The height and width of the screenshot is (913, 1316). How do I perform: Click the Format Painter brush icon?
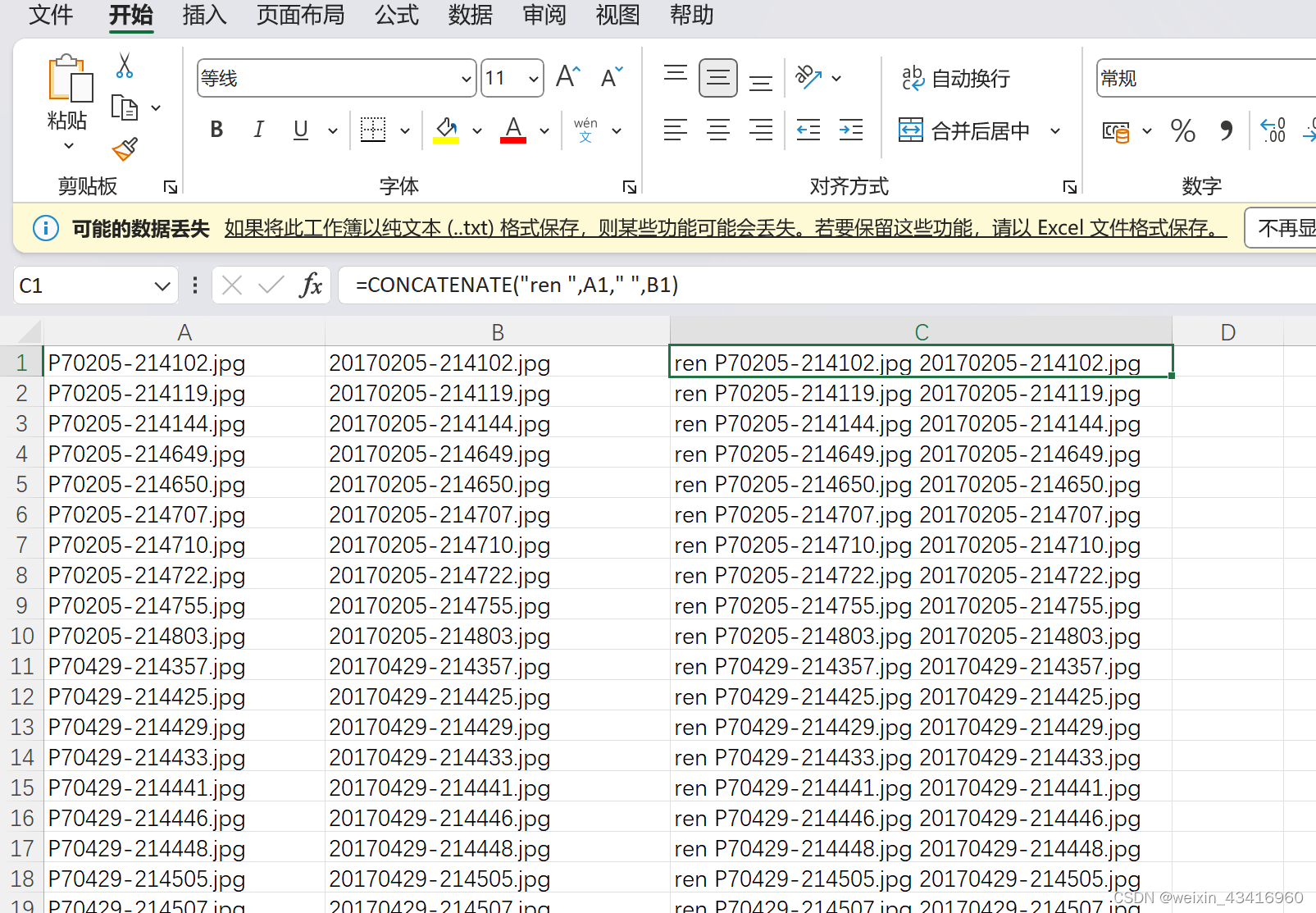coord(125,148)
